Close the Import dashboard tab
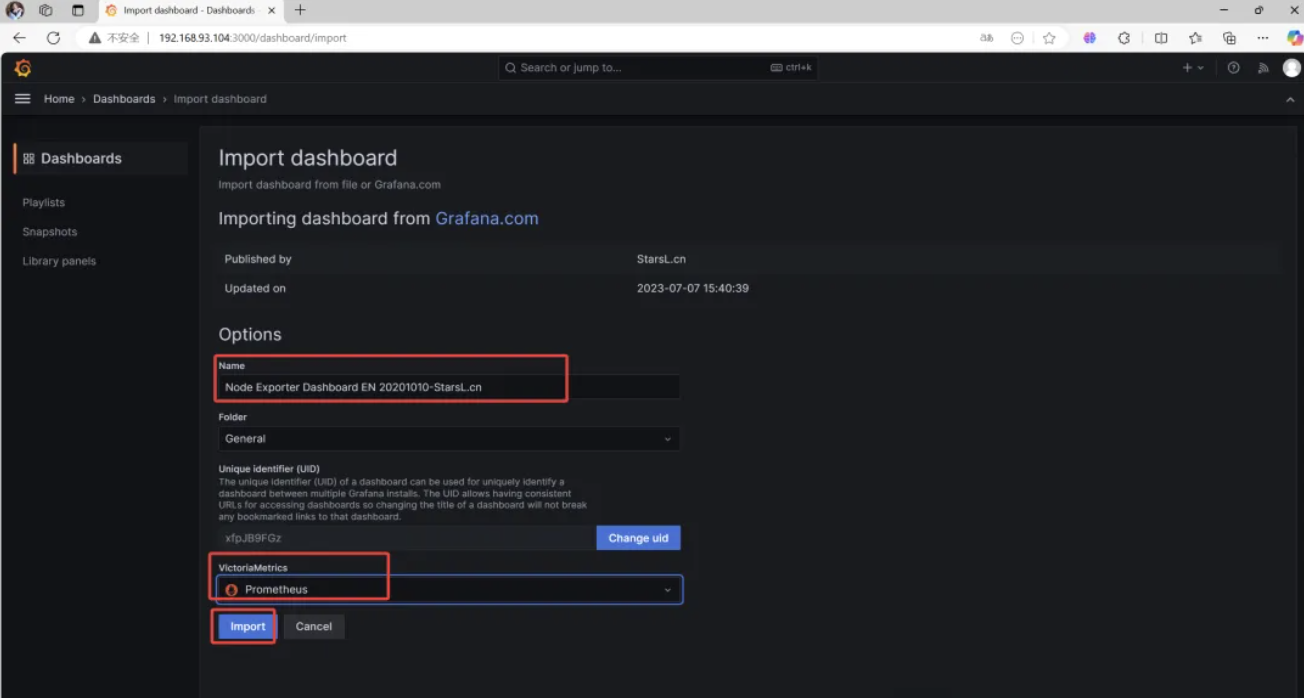1304x698 pixels. pos(272,10)
